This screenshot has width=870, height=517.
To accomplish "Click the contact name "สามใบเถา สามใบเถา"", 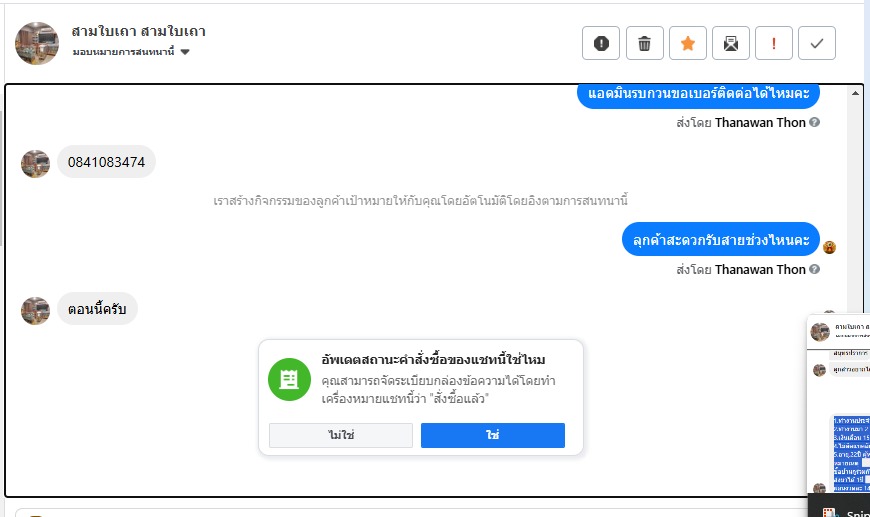I will 139,31.
